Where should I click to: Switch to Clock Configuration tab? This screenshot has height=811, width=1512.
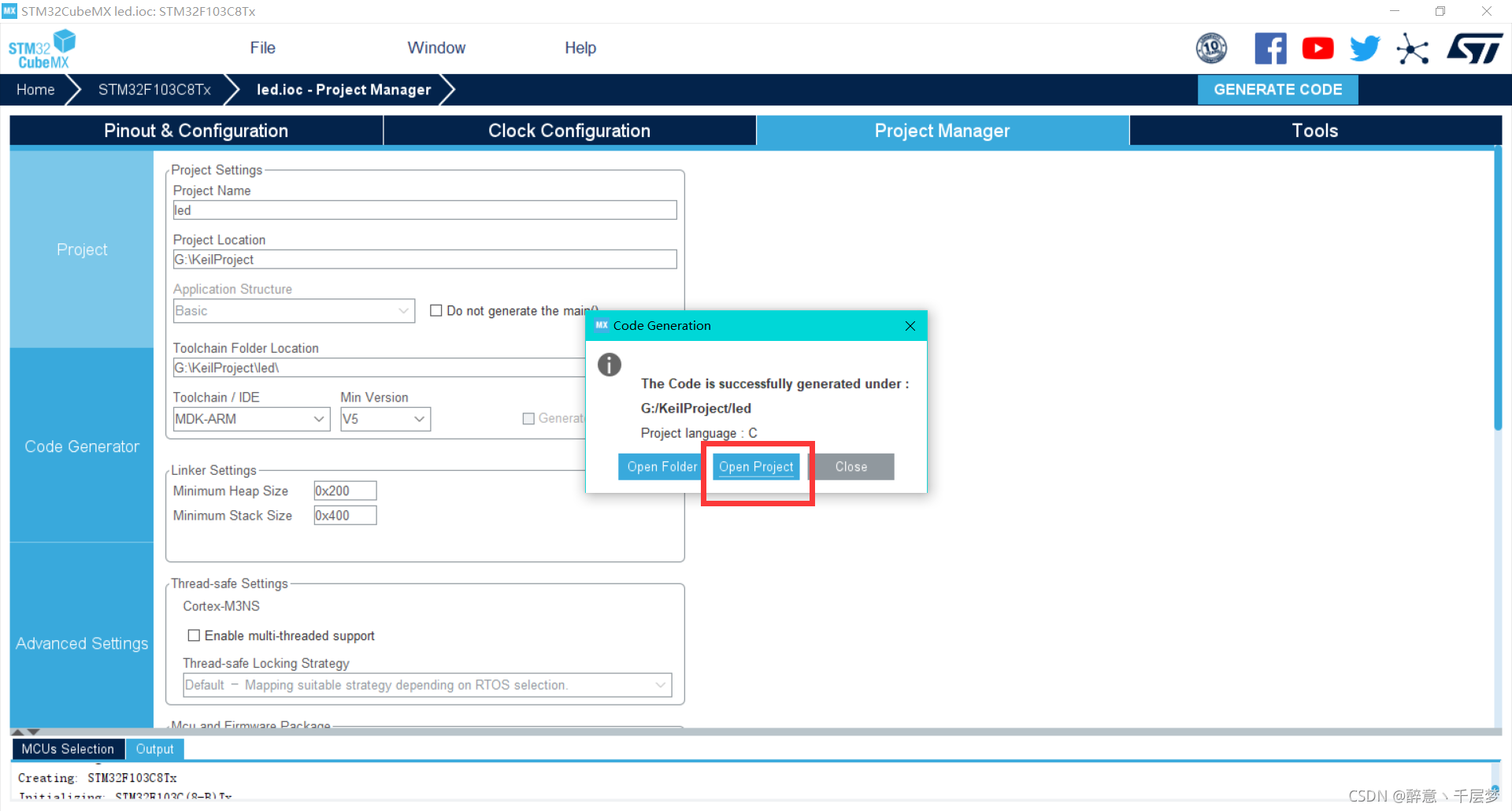point(569,131)
